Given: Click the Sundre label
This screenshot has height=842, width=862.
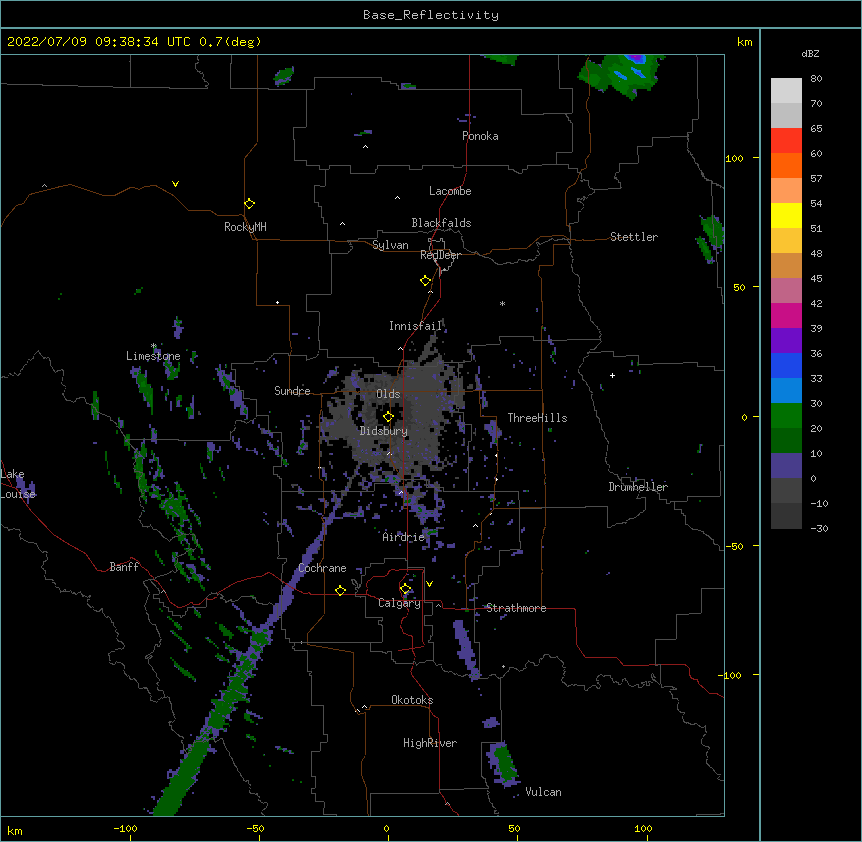Looking at the screenshot, I should pyautogui.click(x=292, y=391).
